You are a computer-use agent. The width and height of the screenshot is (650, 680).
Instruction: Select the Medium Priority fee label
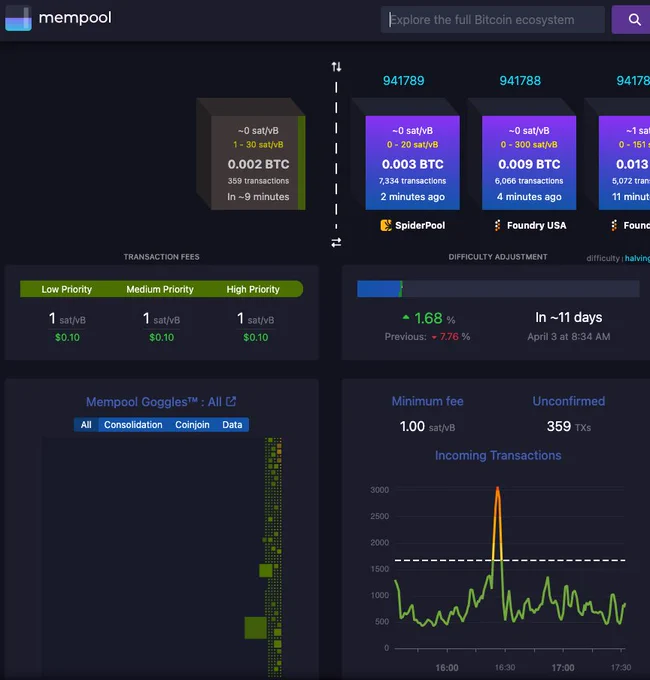click(x=160, y=289)
